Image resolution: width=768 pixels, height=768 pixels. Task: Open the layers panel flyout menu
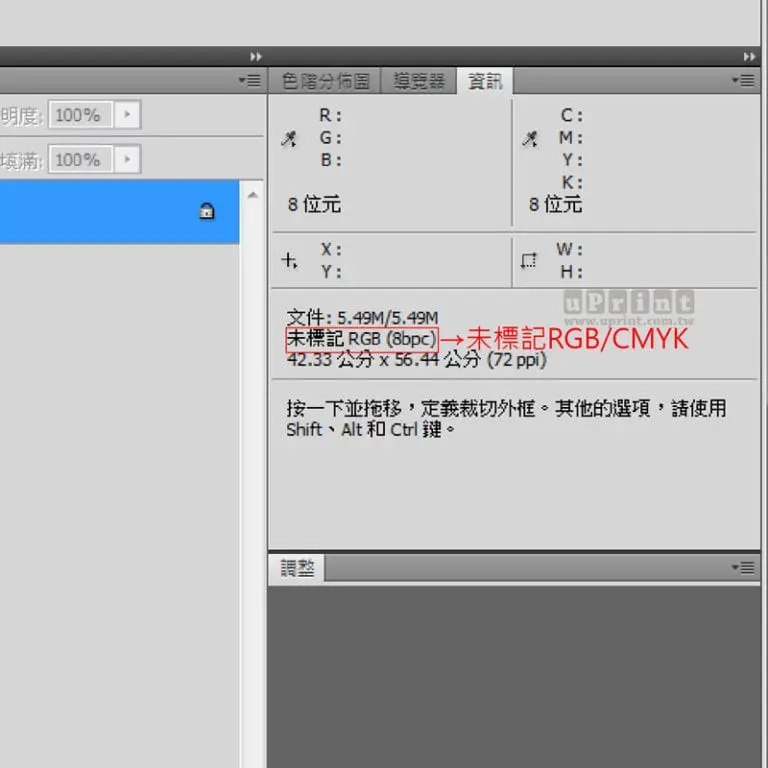pyautogui.click(x=250, y=80)
